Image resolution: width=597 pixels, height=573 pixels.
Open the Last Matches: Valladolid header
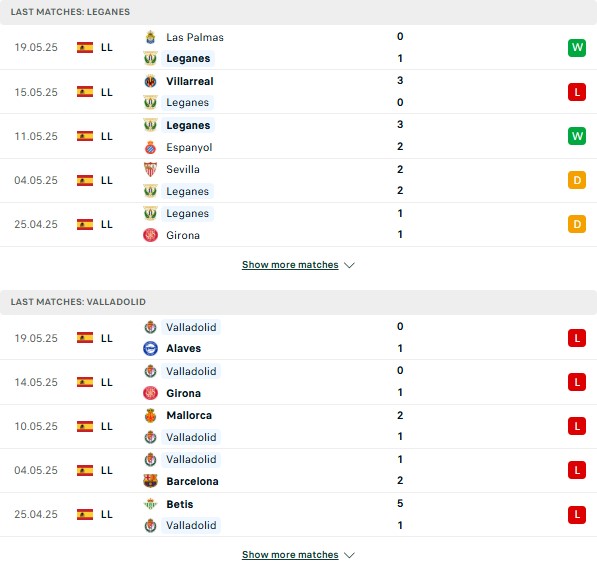click(x=78, y=302)
